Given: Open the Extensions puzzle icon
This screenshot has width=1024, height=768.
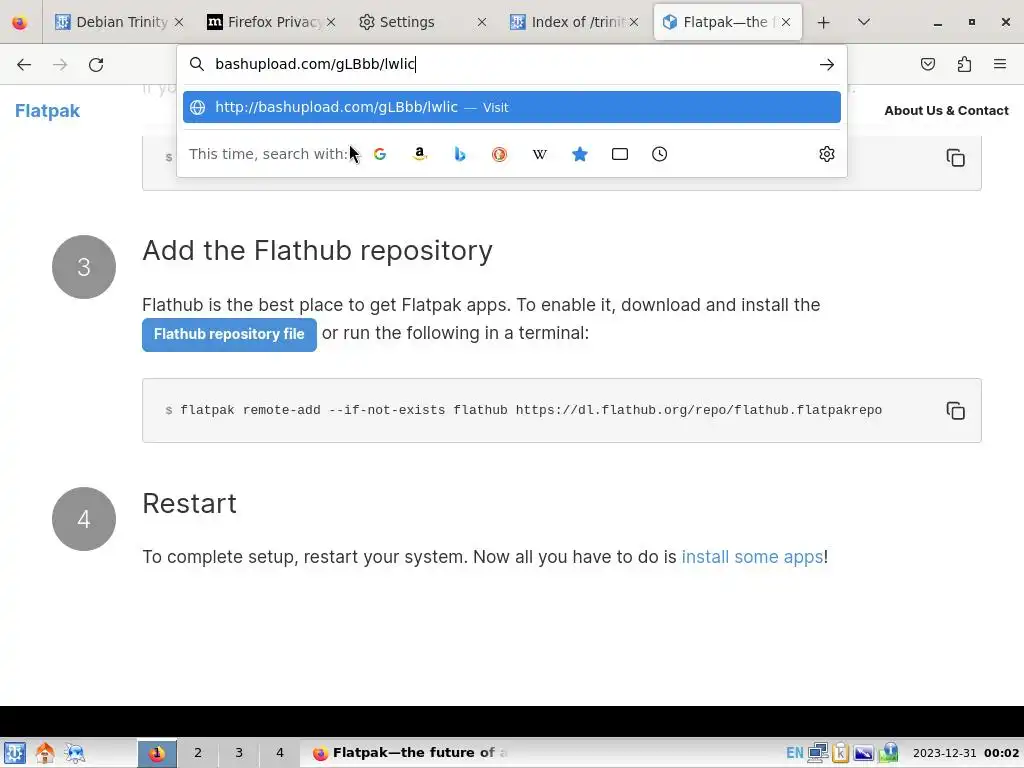Looking at the screenshot, I should (964, 64).
